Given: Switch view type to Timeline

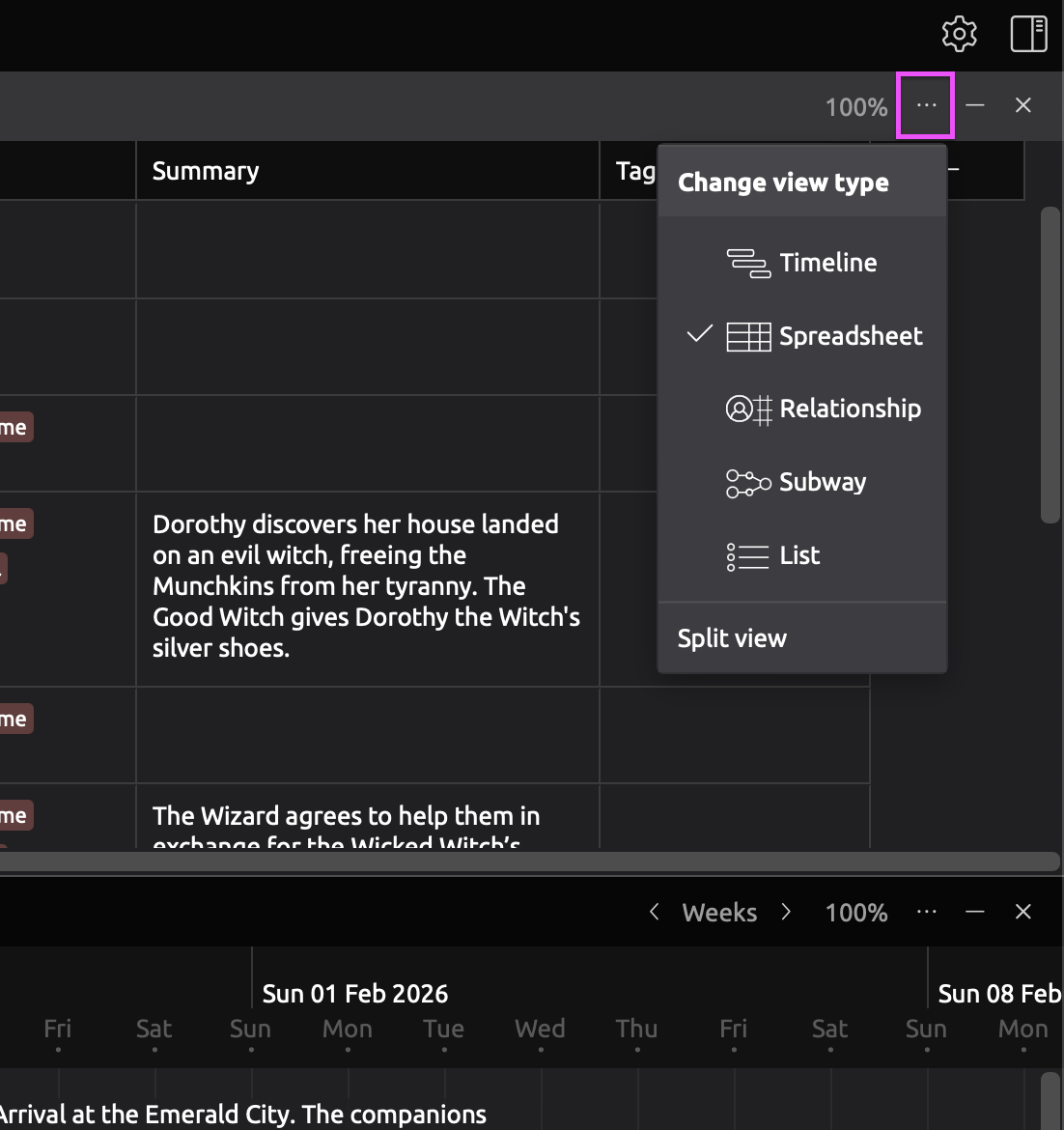Looking at the screenshot, I should tap(827, 263).
